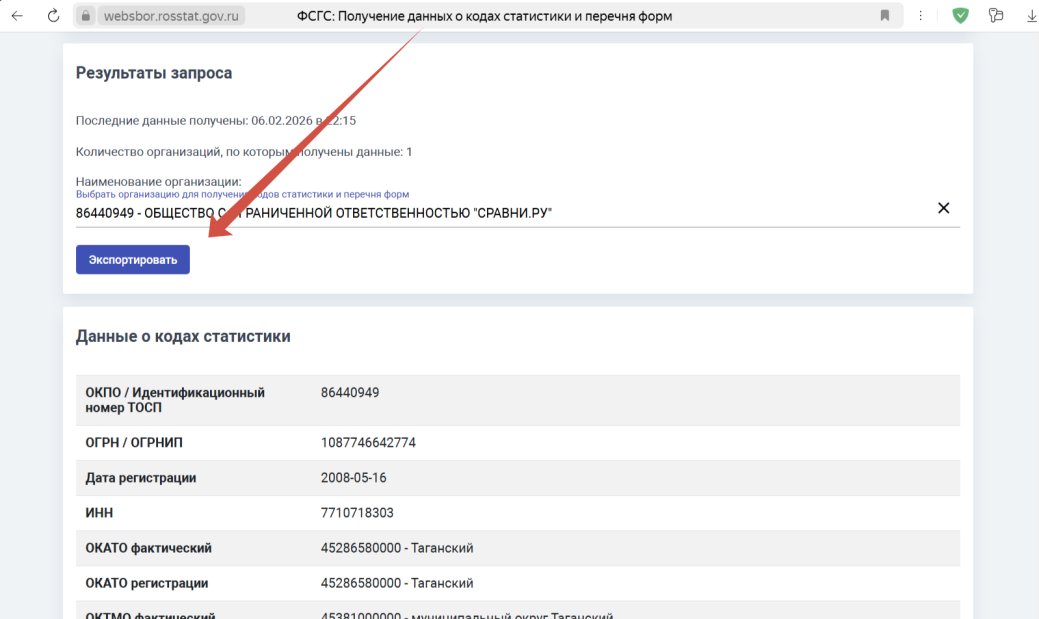Reload the current page
Screen dimensions: 1039x619
53,16
